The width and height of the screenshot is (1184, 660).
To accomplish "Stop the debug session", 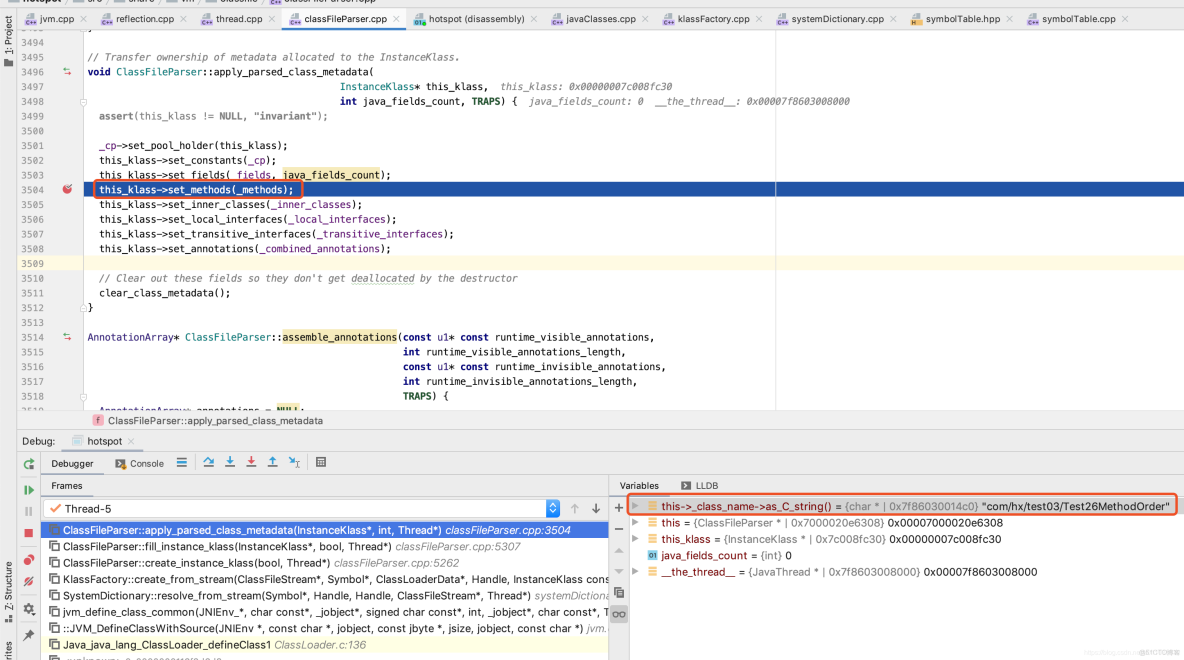I will click(28, 534).
